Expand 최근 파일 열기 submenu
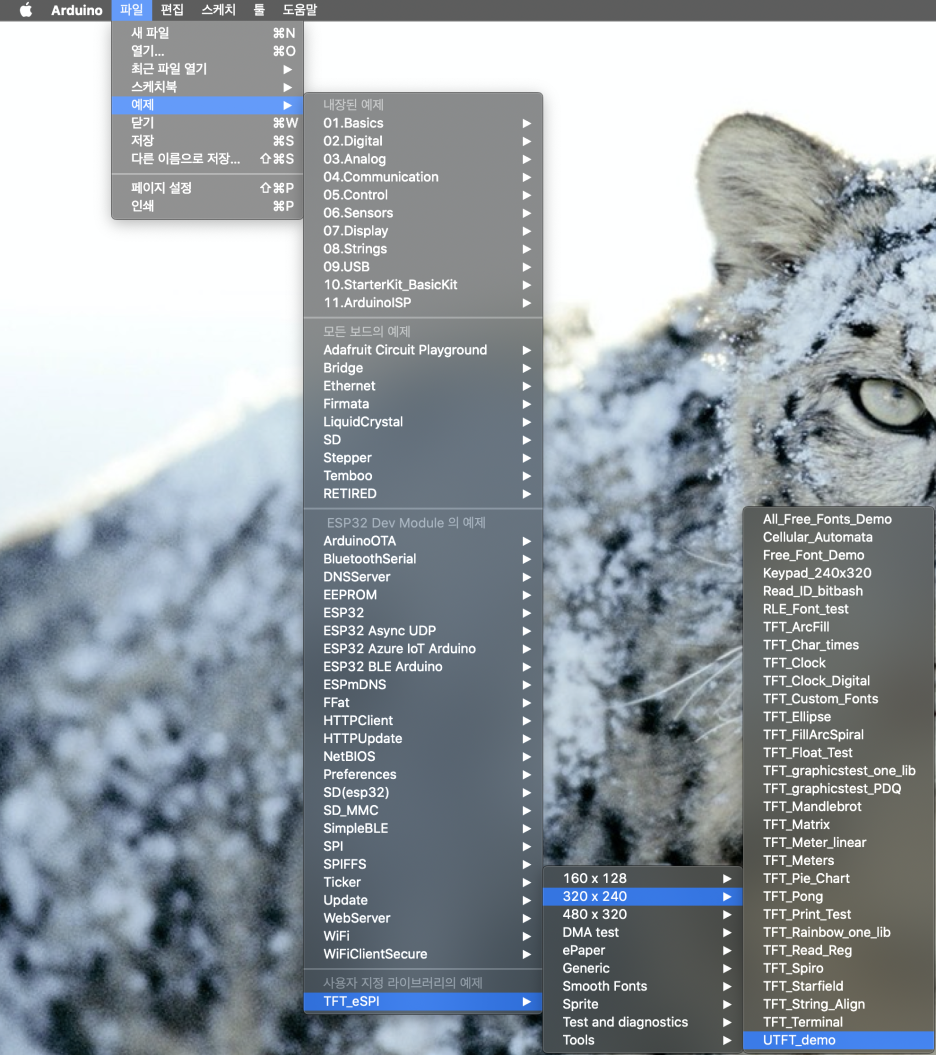936x1055 pixels. (207, 69)
